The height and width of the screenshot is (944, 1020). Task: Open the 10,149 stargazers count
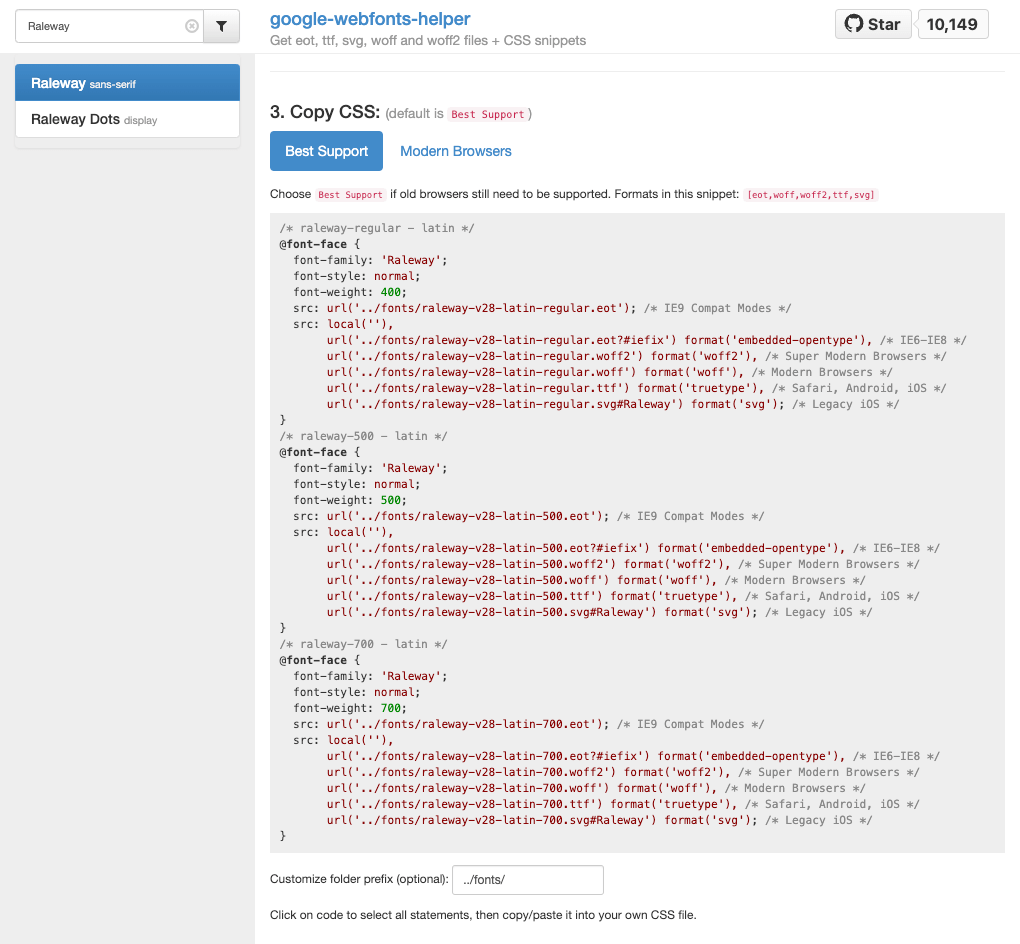tap(952, 24)
